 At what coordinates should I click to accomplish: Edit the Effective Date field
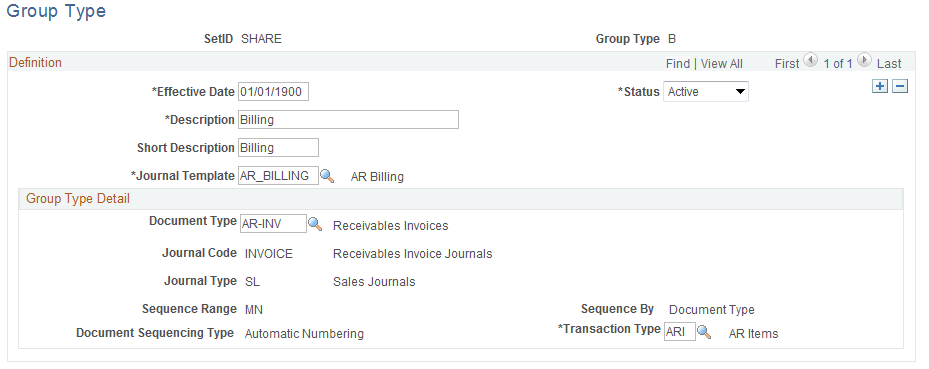click(x=273, y=92)
